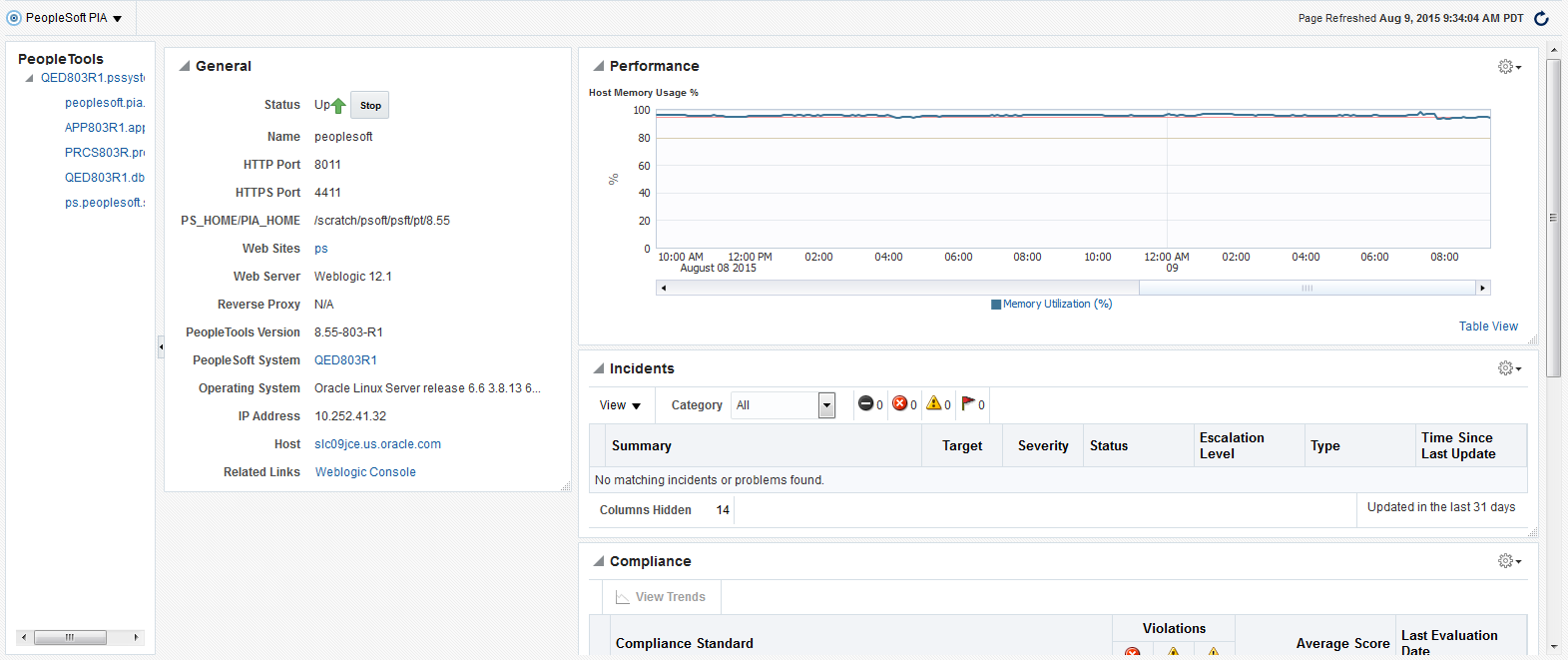This screenshot has height=660, width=1568.
Task: Click tree pane scroll left arrow
Action: (24, 637)
